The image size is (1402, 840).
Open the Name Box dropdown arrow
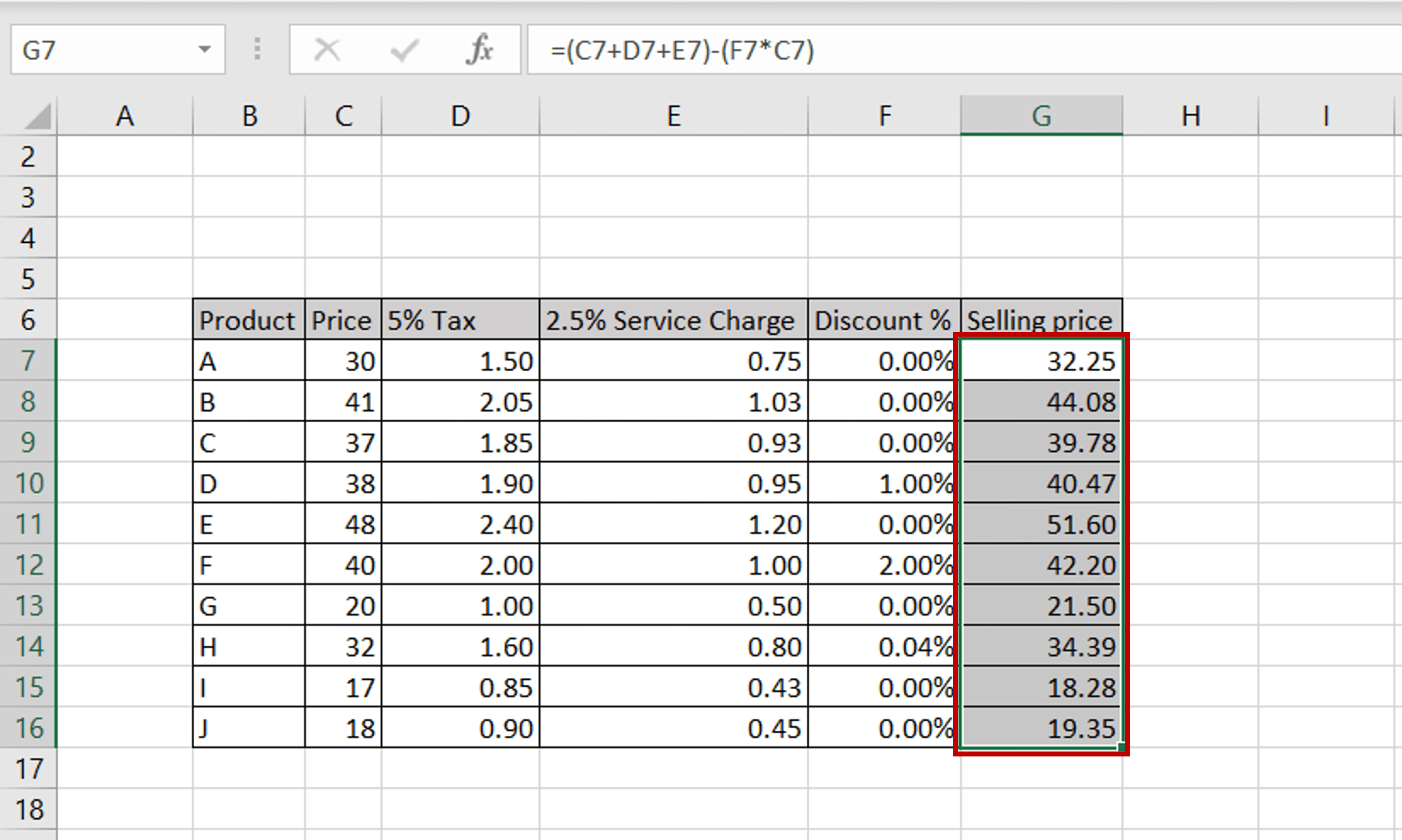[204, 50]
